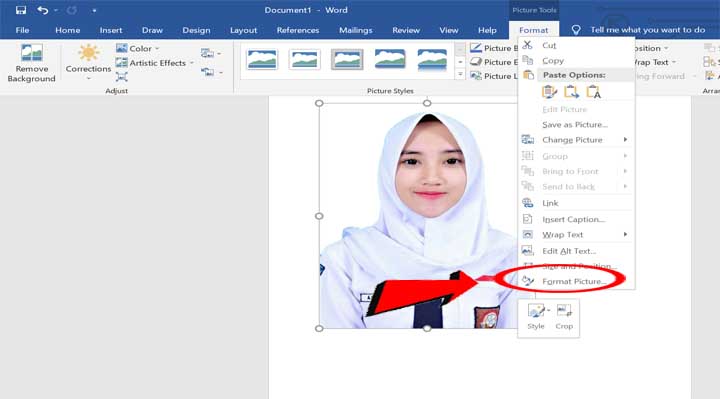Click the Compress Pictures icon under Artistic Effects
This screenshot has width=720, height=399.
[x=122, y=77]
